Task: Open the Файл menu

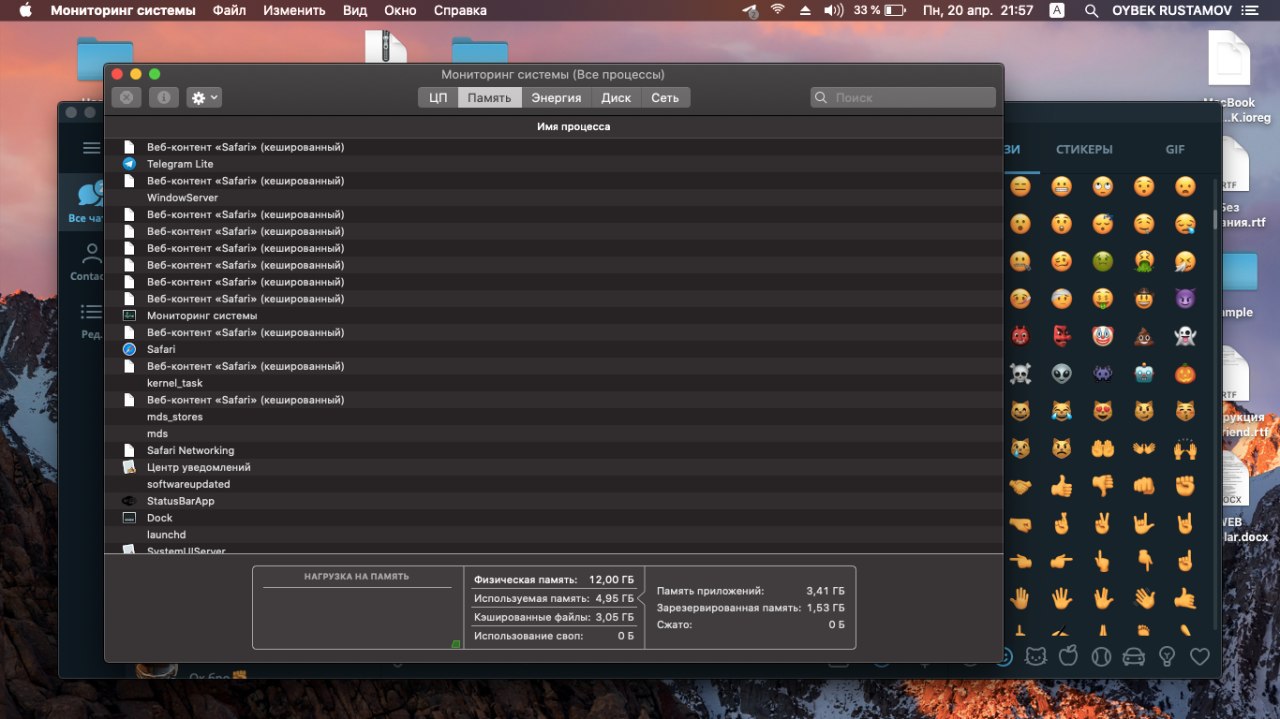Action: pyautogui.click(x=229, y=11)
